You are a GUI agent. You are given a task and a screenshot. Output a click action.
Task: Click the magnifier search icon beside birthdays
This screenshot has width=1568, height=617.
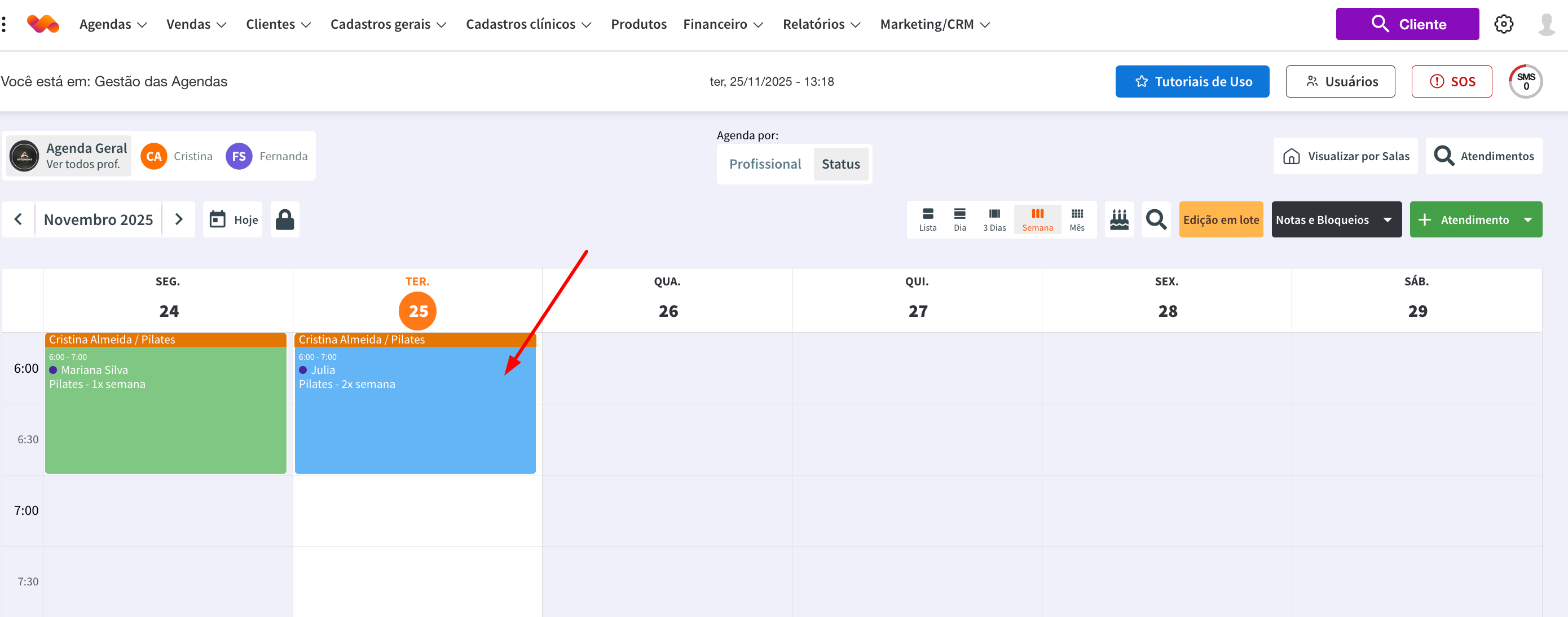coord(1156,219)
